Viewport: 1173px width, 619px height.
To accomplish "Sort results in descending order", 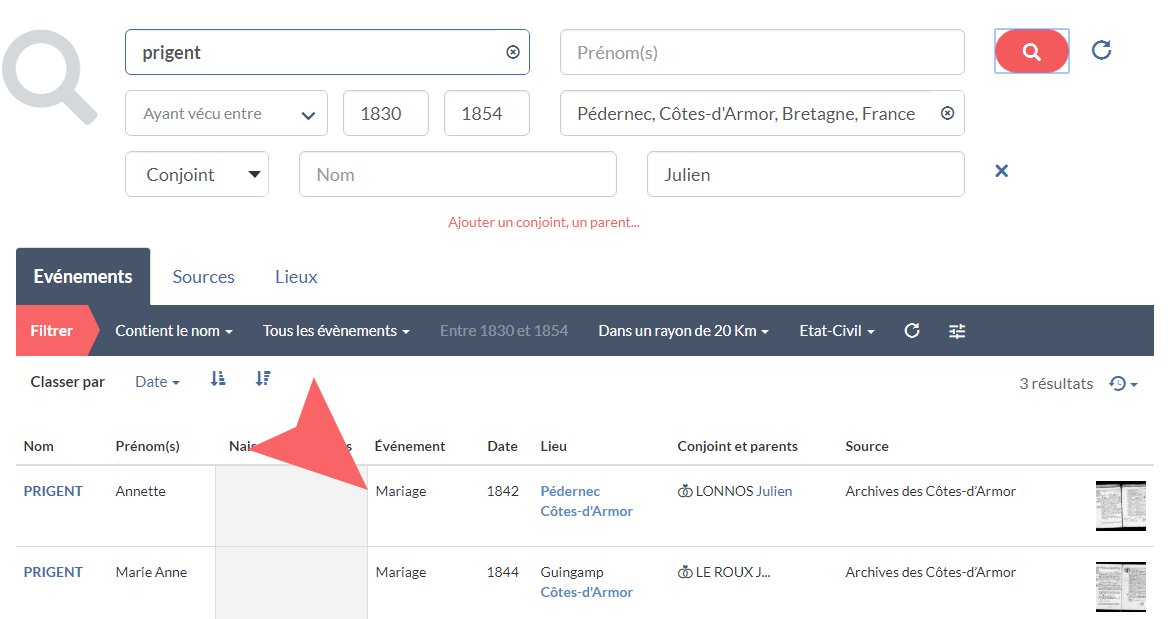I will pos(263,379).
